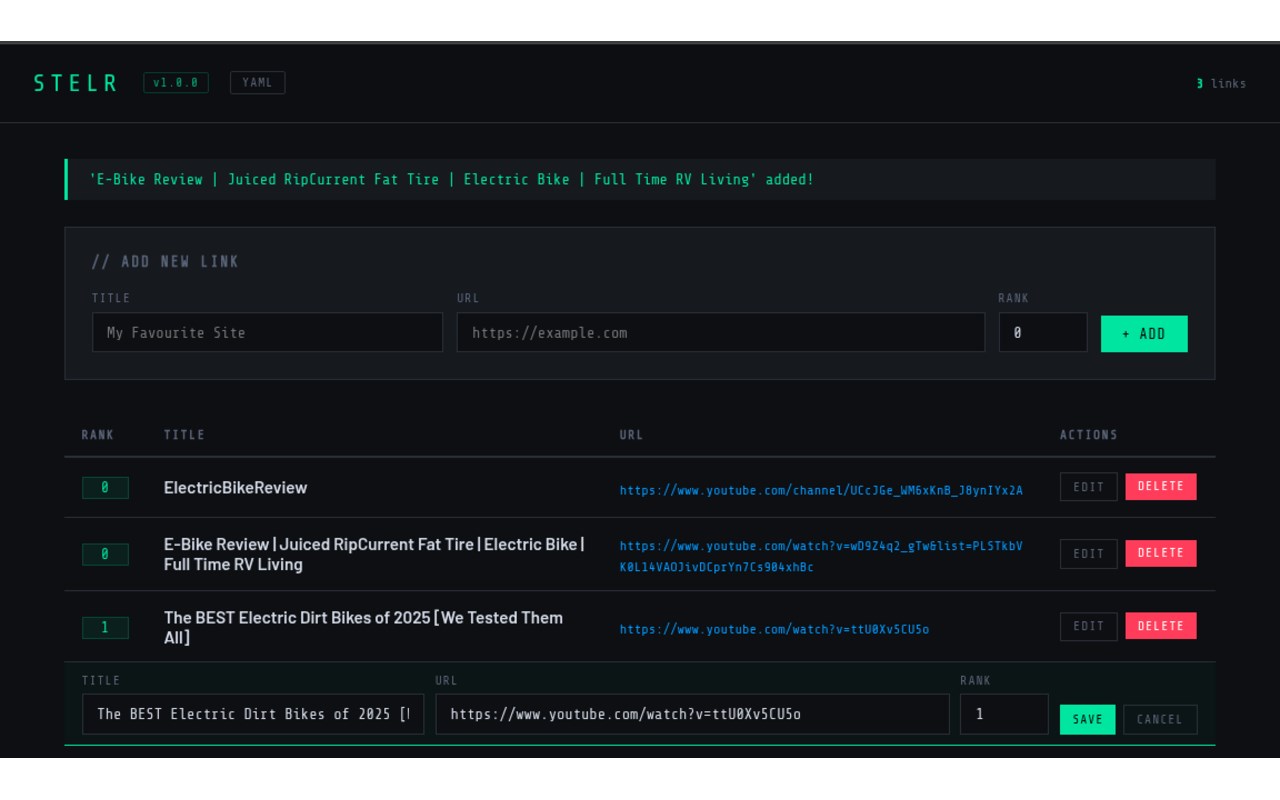Open the YAML view button
Image resolution: width=1280 pixels, height=800 pixels.
(257, 83)
